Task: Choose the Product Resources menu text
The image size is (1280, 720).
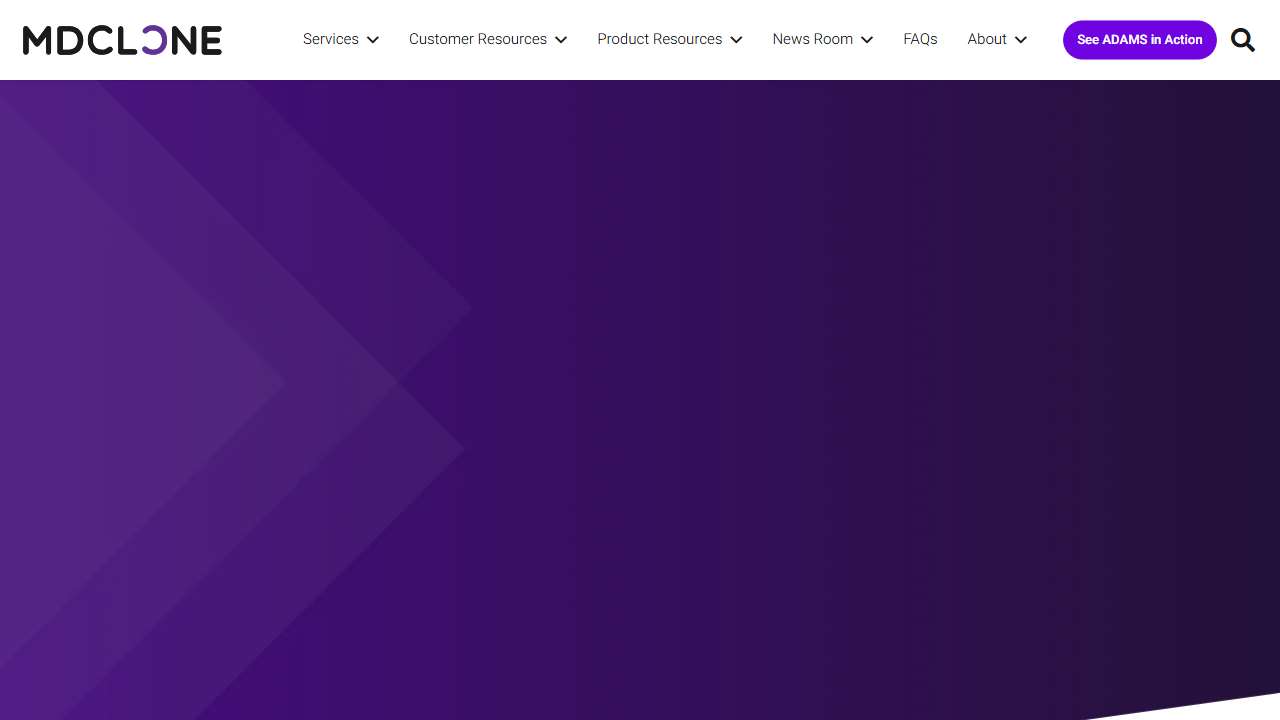Action: (x=659, y=39)
